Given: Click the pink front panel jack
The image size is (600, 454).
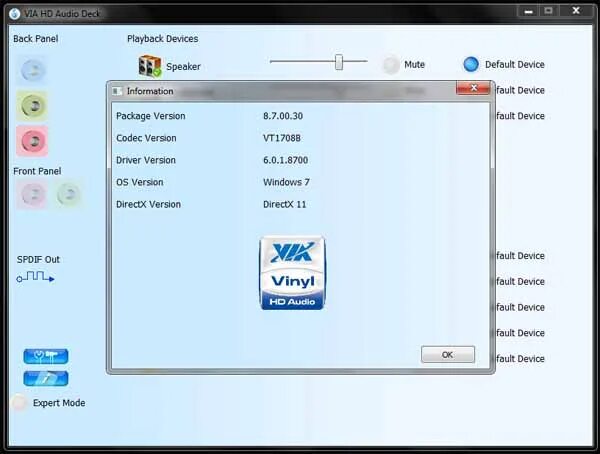Looking at the screenshot, I should click(32, 194).
